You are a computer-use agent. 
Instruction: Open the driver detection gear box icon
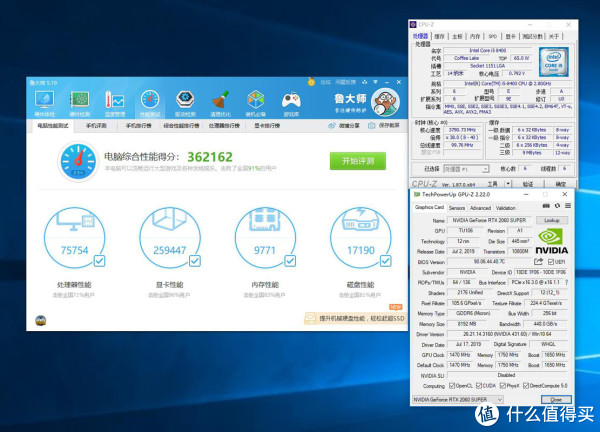coord(185,100)
